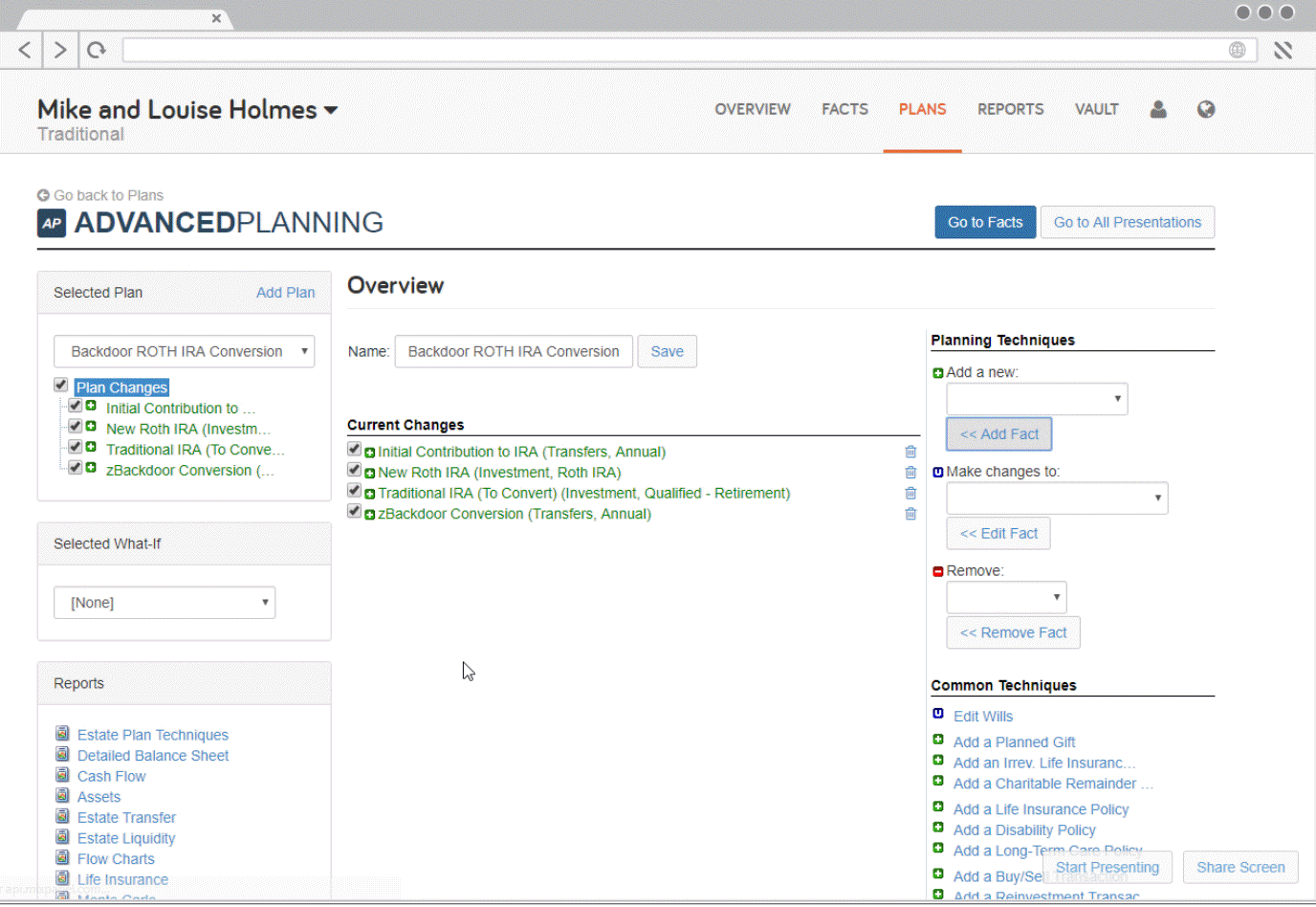The width and height of the screenshot is (1316, 907).
Task: Select Plan Changes tree node label
Action: point(121,387)
